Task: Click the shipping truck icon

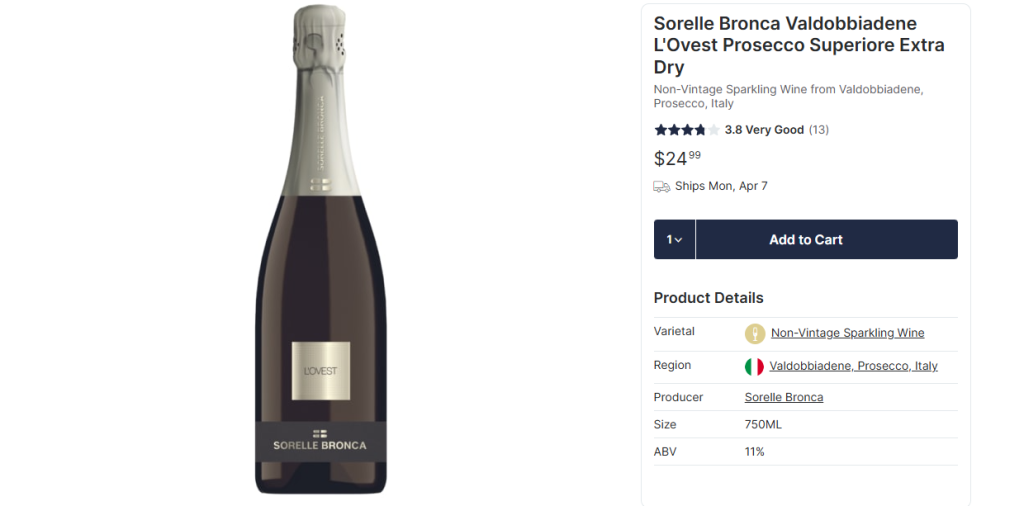Action: (x=662, y=186)
